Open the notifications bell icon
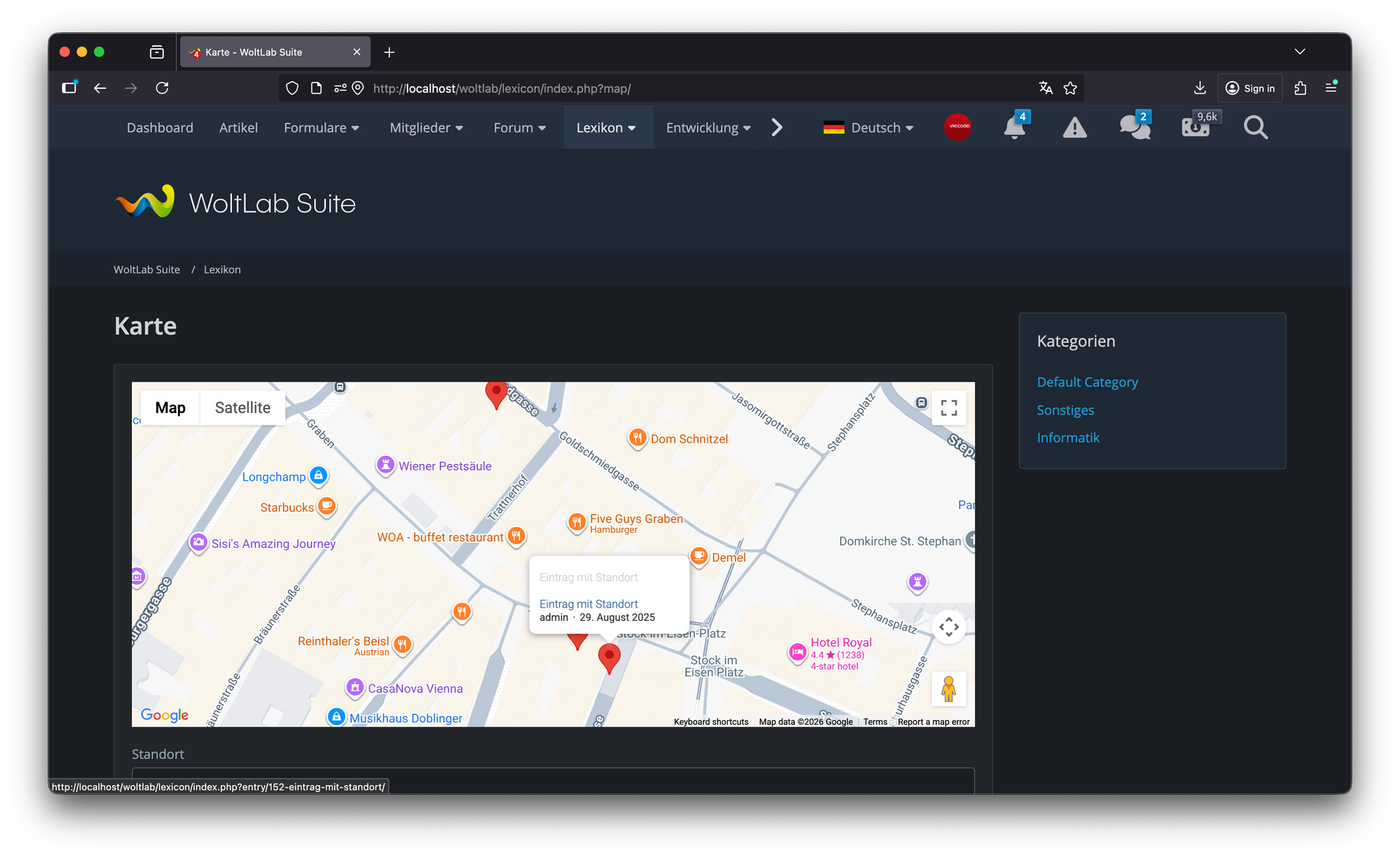The image size is (1400, 858). click(x=1014, y=128)
